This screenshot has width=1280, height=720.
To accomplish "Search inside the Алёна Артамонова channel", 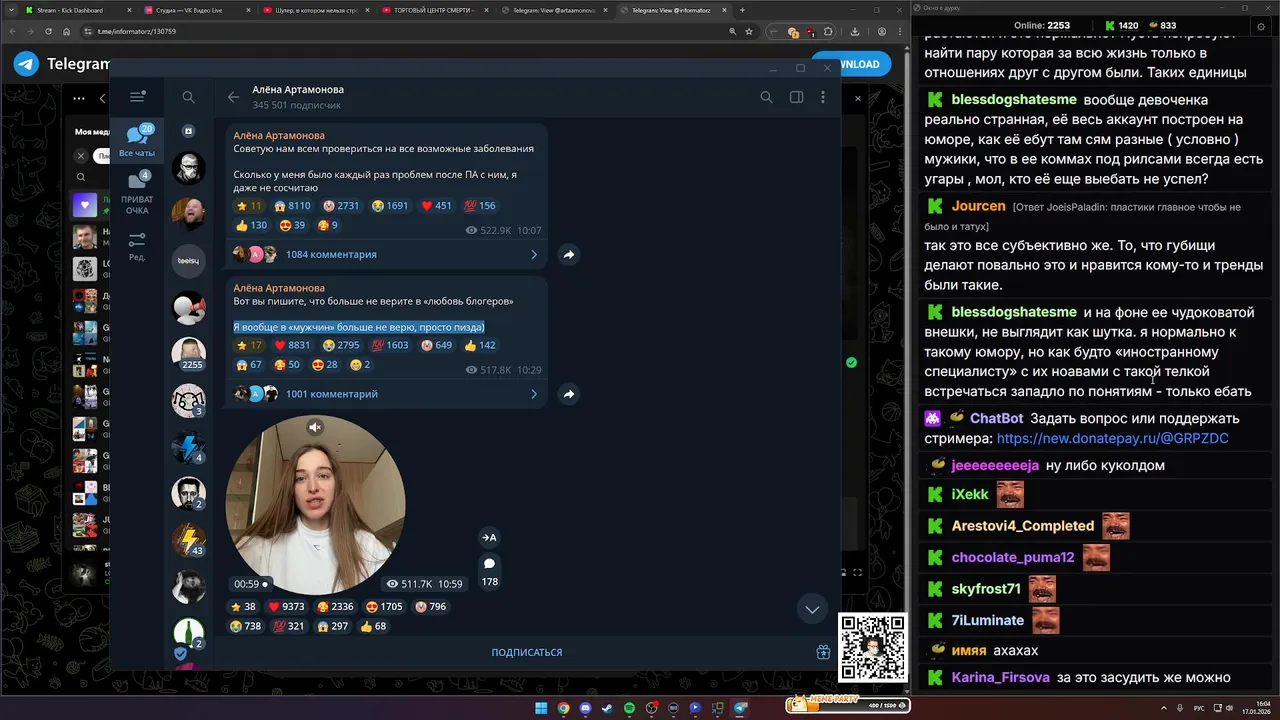I will click(766, 97).
